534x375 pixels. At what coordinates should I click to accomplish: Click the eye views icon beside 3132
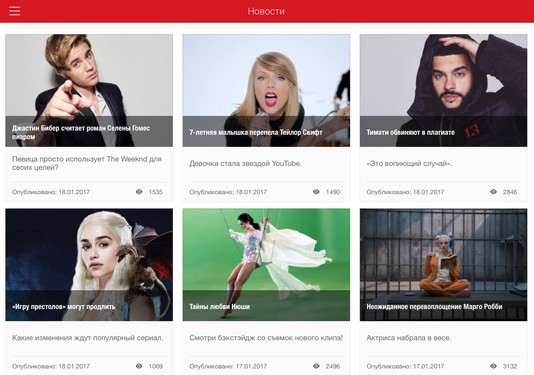pyautogui.click(x=493, y=366)
